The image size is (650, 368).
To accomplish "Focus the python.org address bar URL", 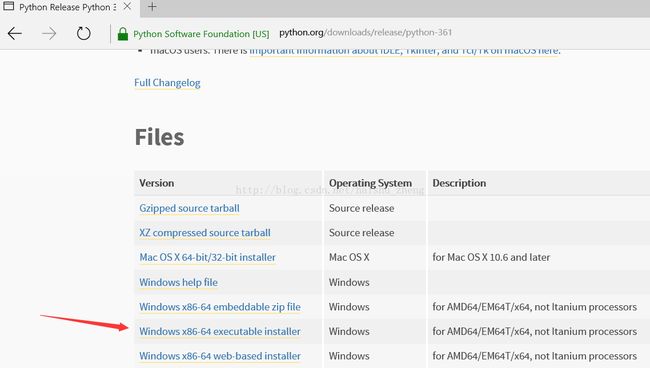I will tap(365, 32).
